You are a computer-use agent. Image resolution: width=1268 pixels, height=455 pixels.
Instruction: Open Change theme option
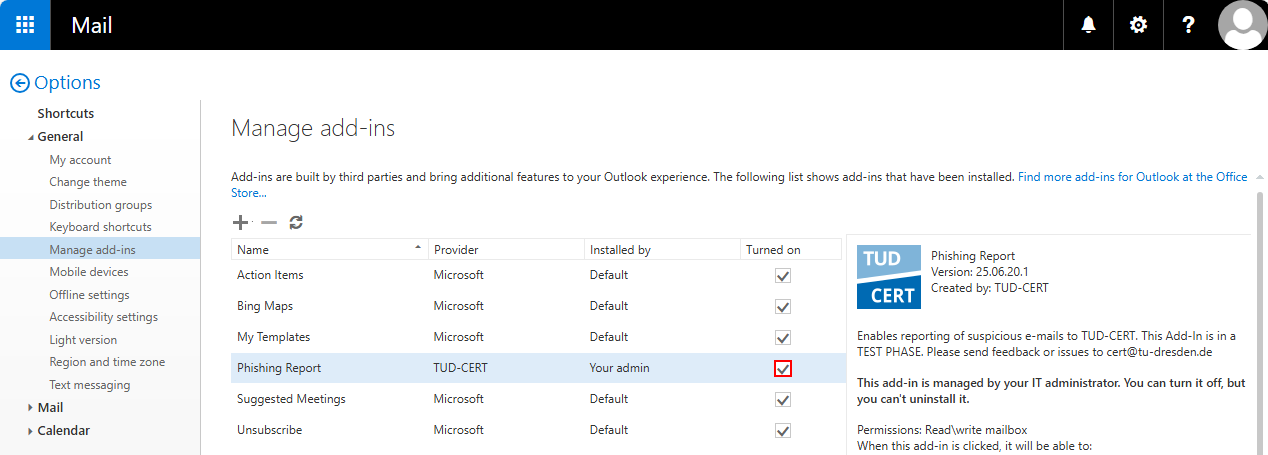(x=88, y=182)
